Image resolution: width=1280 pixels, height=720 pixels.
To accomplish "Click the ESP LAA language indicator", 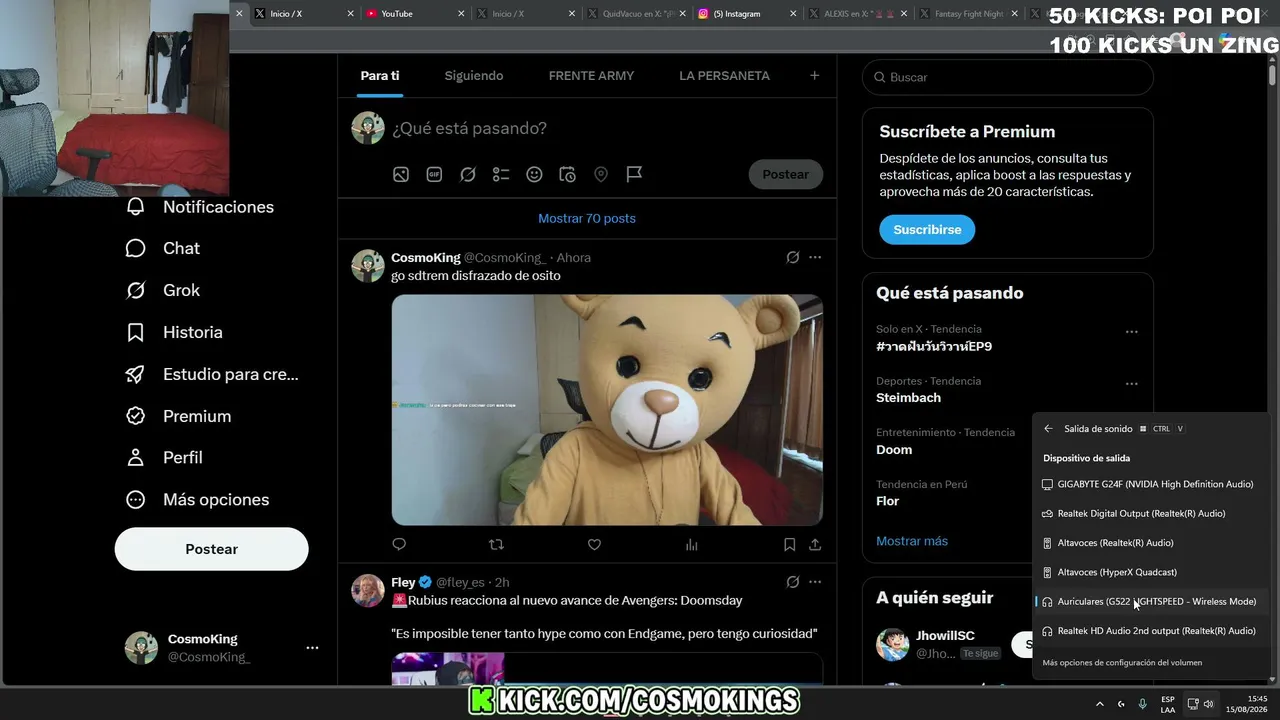I will 1168,704.
